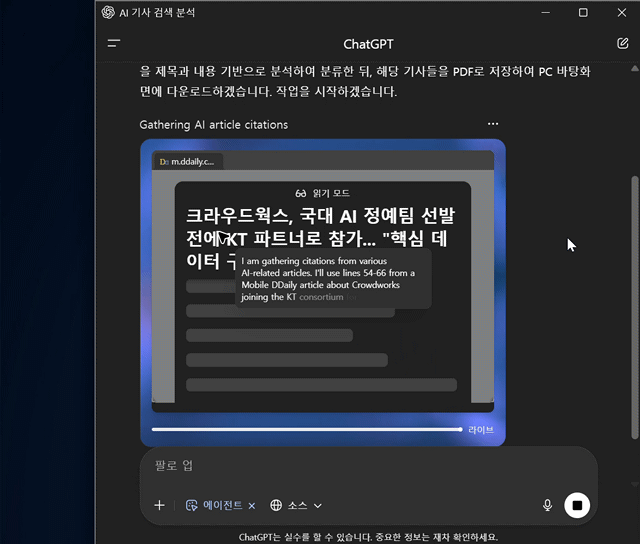The height and width of the screenshot is (544, 640).
Task: Start a new chat with the compose icon
Action: click(623, 44)
